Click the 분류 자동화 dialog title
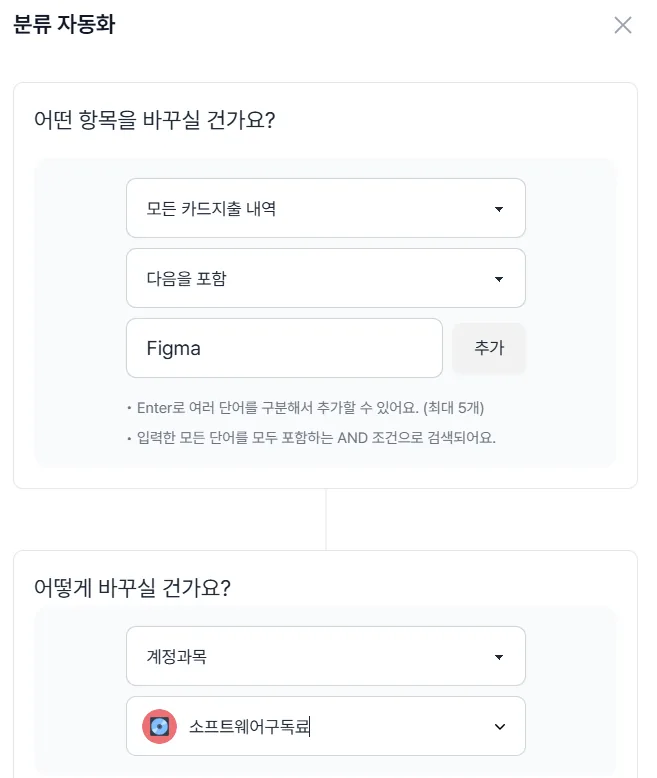Image resolution: width=657 pixels, height=778 pixels. pos(64,24)
